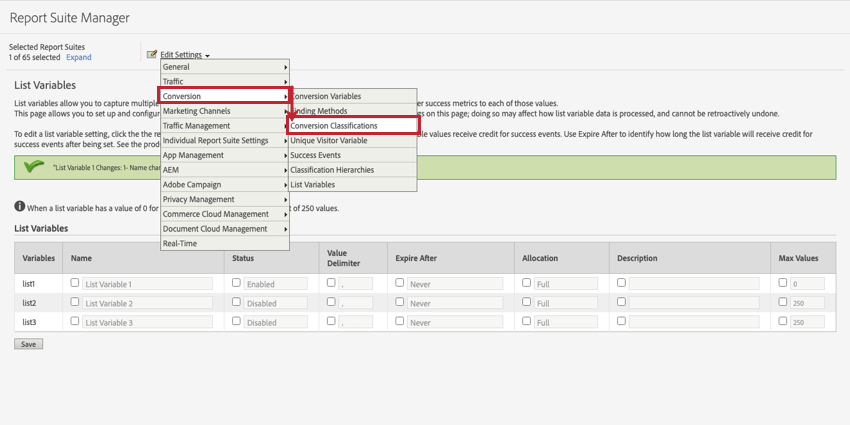850x425 pixels.
Task: Expand the Traffic submenu
Action: 224,82
